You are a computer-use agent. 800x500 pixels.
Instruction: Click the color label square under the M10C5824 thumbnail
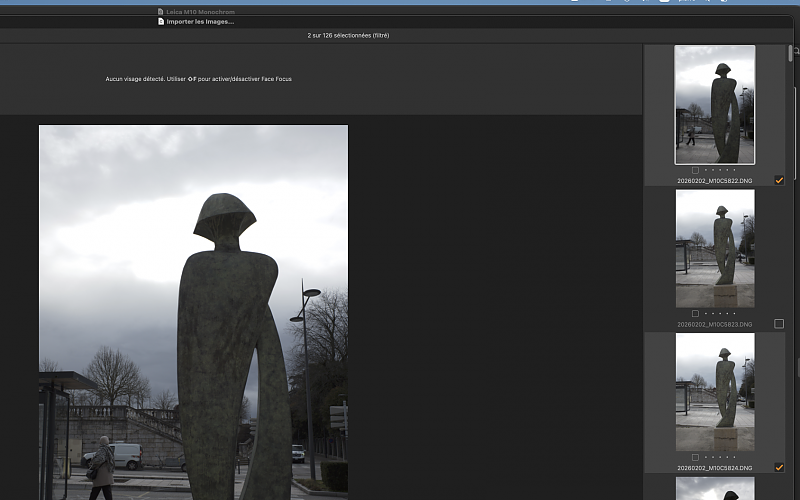tap(695, 457)
